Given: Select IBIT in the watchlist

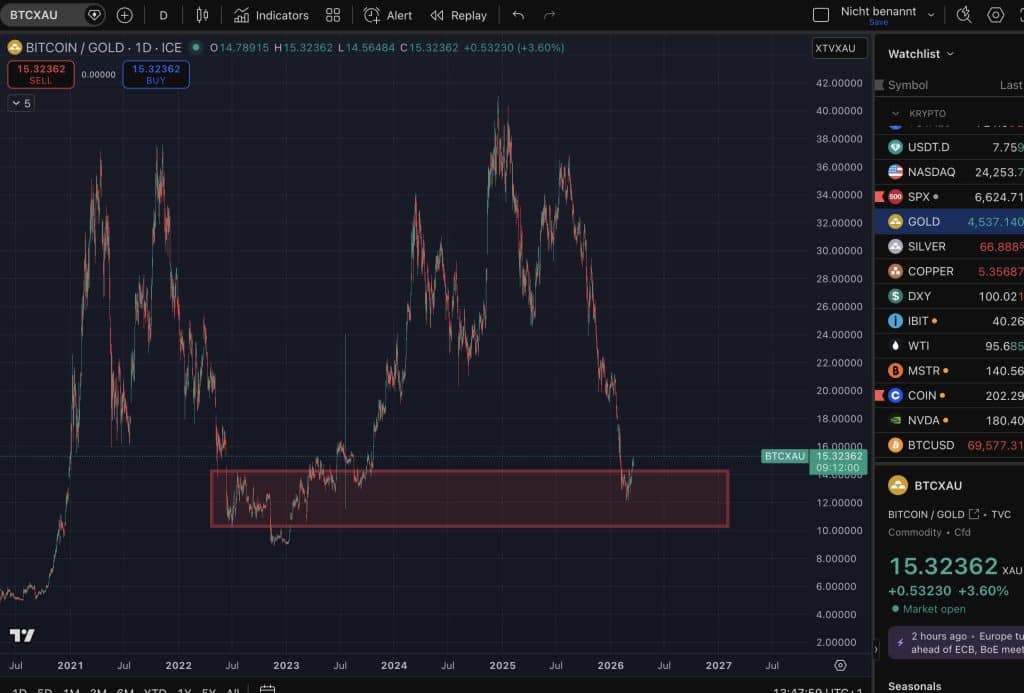Looking at the screenshot, I should pyautogui.click(x=950, y=321).
